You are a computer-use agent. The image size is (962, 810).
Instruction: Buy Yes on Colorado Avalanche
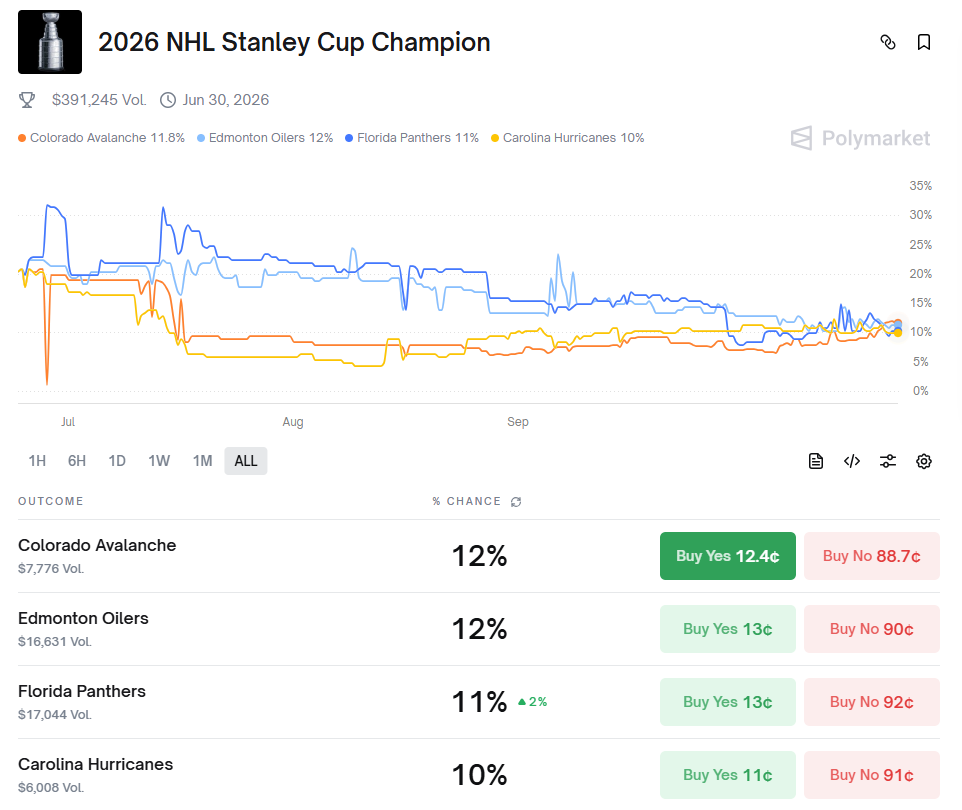pos(728,556)
